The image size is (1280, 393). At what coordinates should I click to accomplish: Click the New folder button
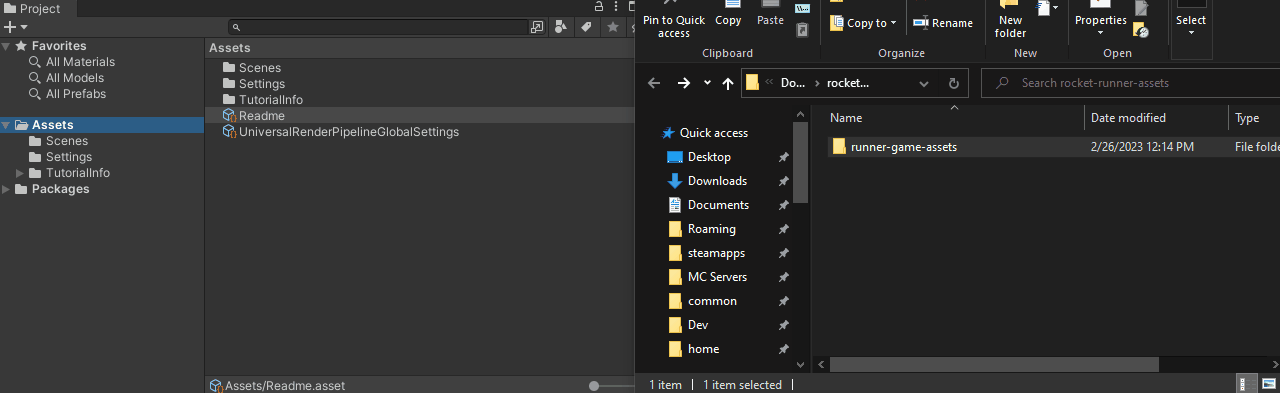coord(1011,20)
